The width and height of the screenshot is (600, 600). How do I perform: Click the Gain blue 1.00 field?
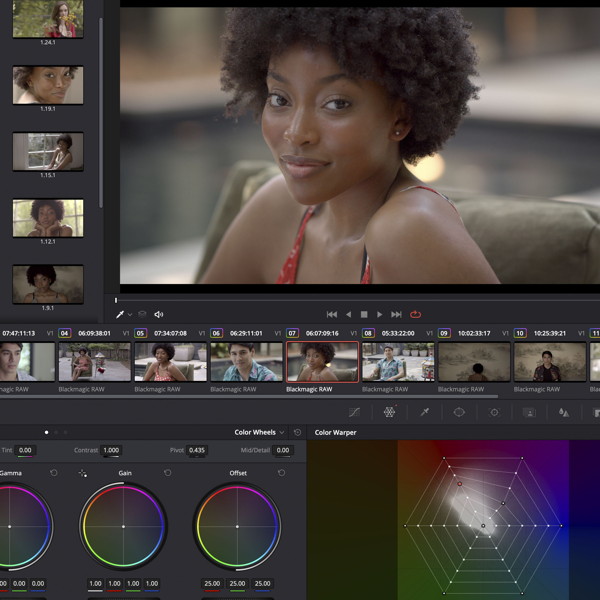point(152,584)
